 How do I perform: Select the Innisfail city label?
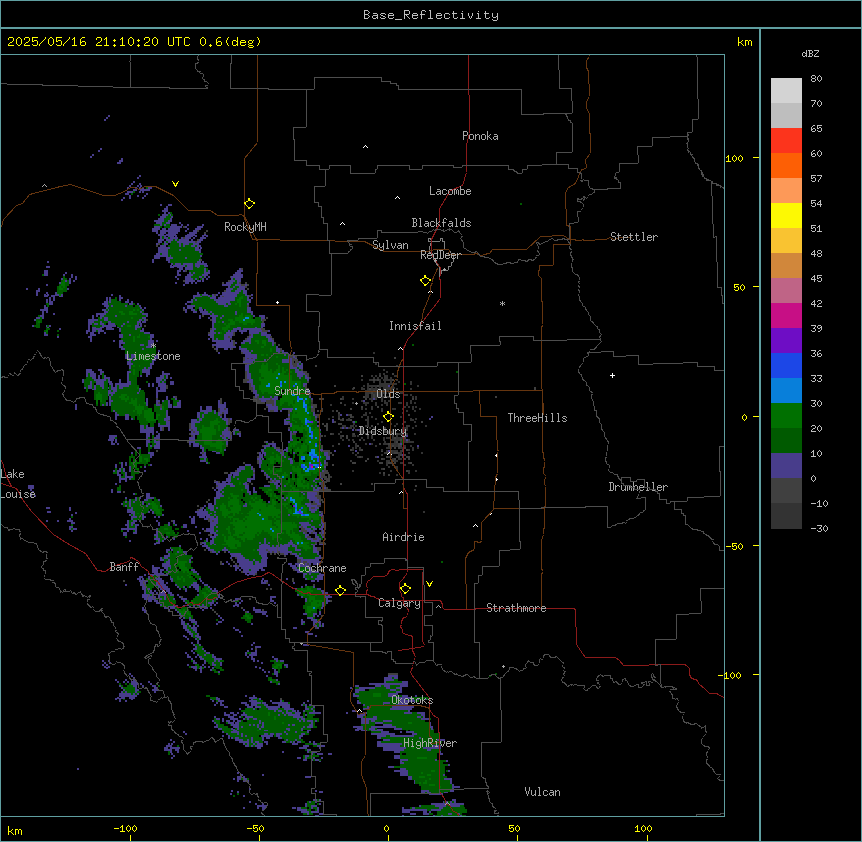click(415, 326)
